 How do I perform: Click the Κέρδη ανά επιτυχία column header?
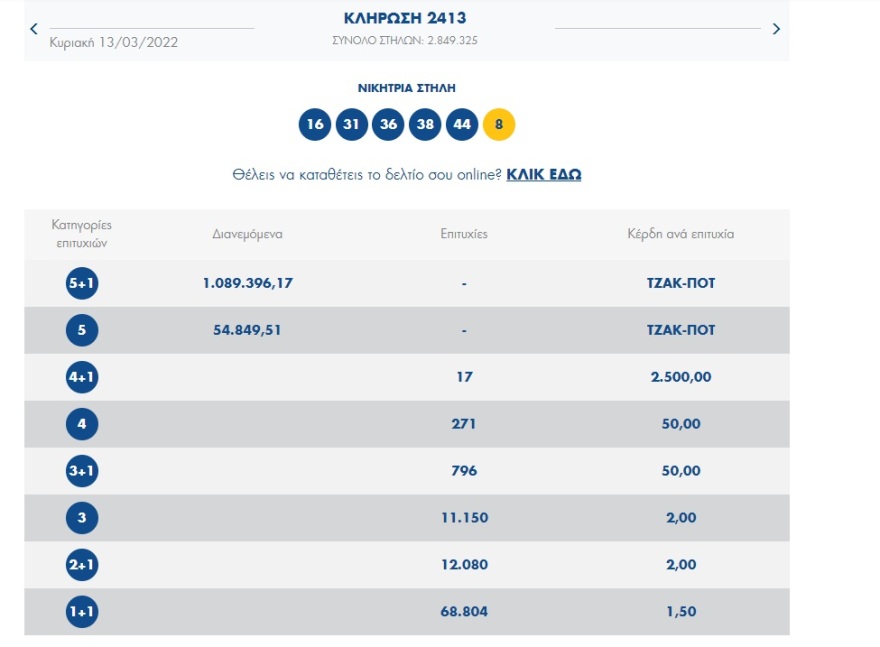tap(681, 234)
